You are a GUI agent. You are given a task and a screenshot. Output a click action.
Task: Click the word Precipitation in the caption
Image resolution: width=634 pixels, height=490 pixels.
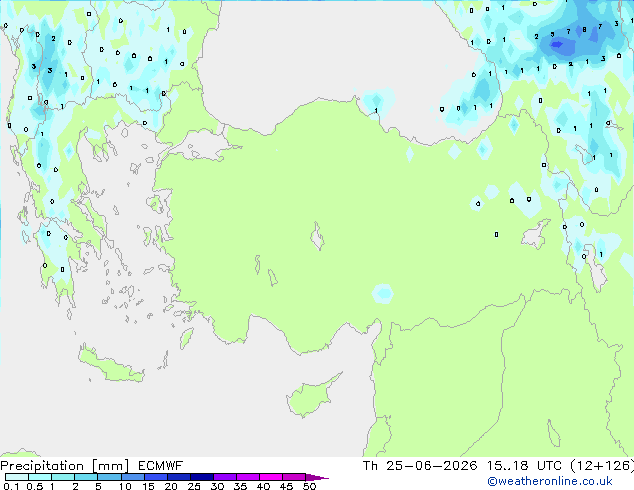[x=42, y=466]
